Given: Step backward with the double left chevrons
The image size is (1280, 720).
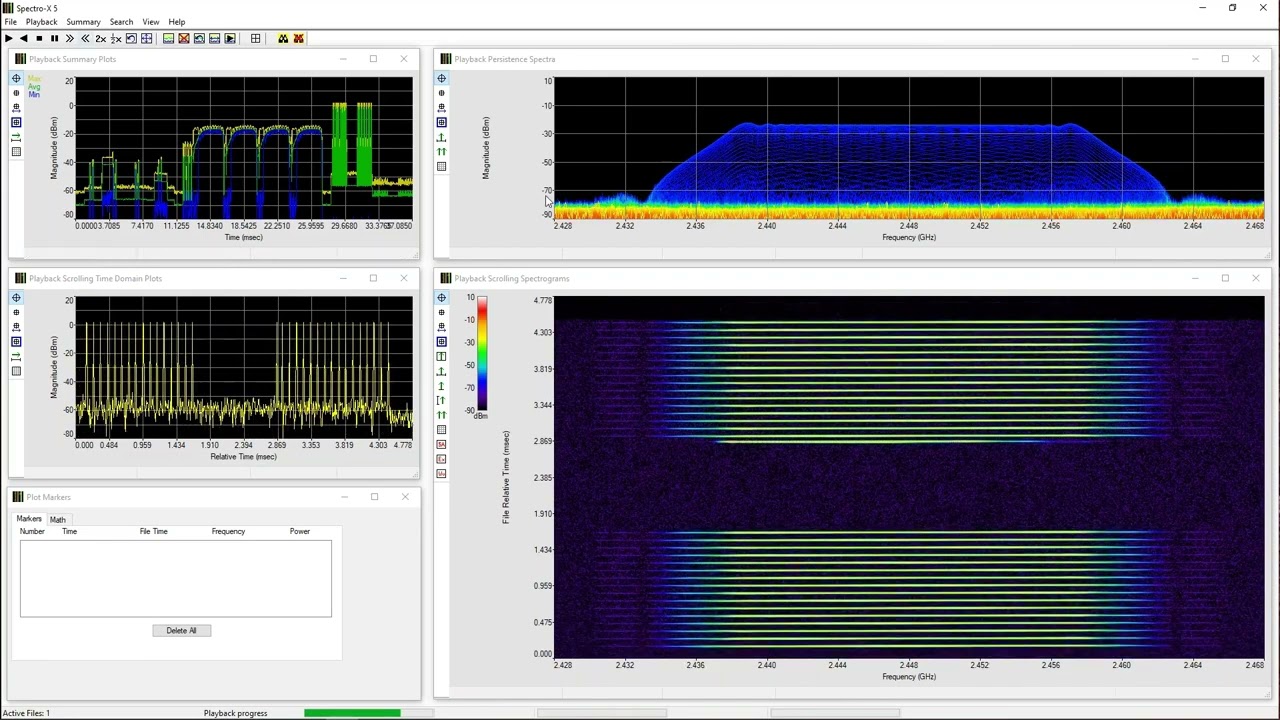Looking at the screenshot, I should [85, 38].
